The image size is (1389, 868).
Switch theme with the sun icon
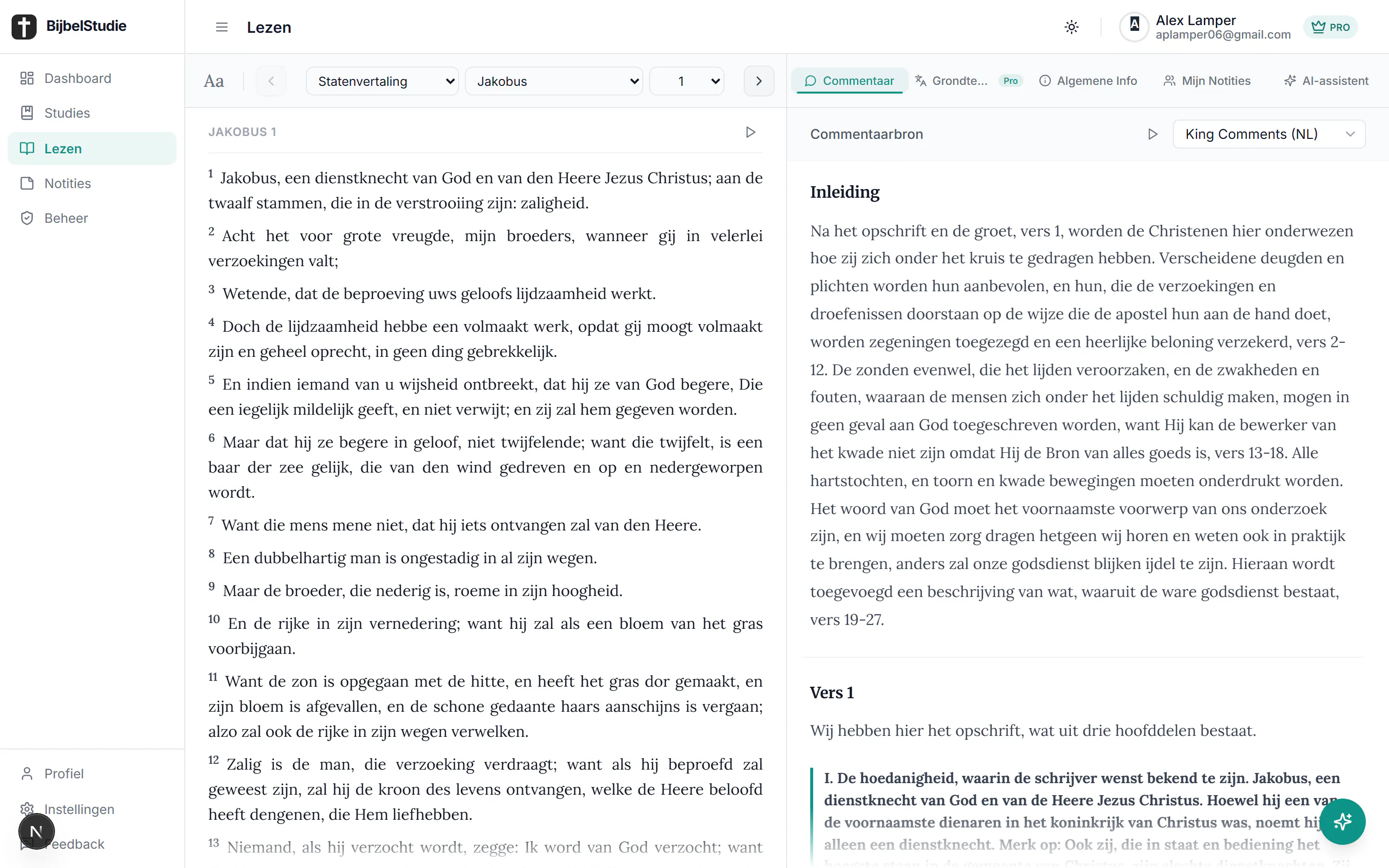[1071, 27]
